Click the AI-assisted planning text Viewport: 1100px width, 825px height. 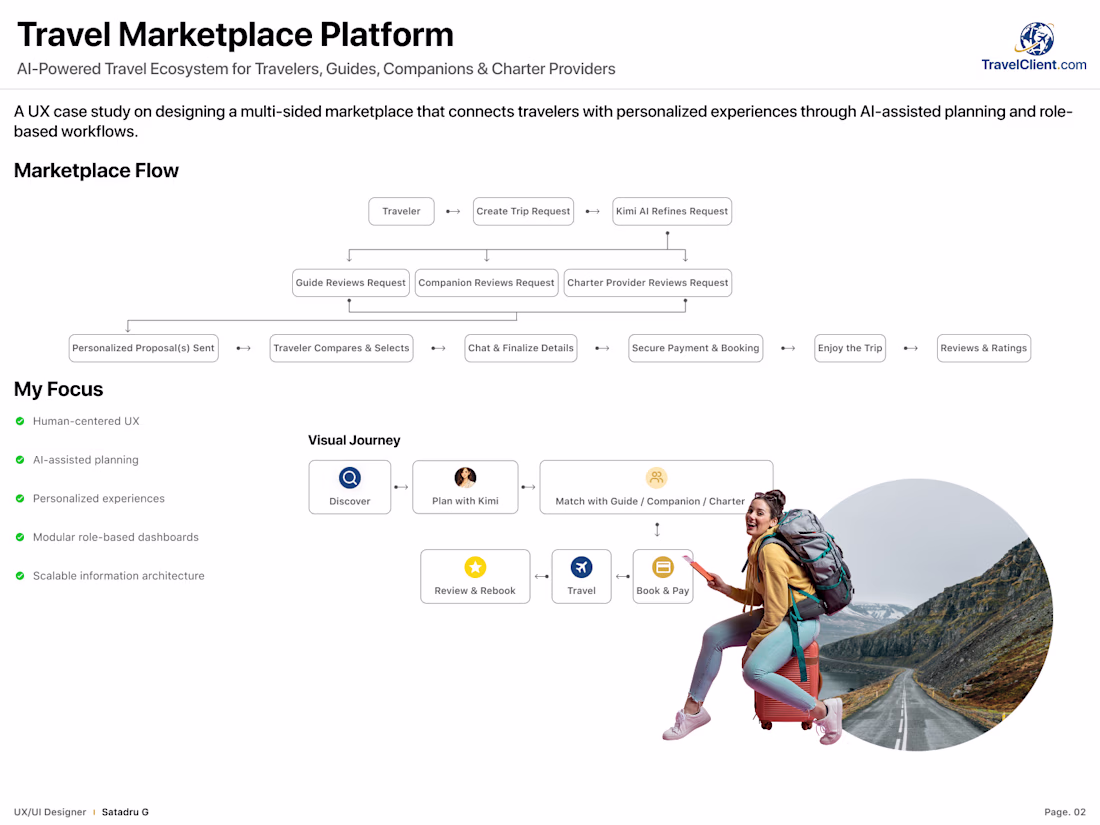click(x=86, y=460)
